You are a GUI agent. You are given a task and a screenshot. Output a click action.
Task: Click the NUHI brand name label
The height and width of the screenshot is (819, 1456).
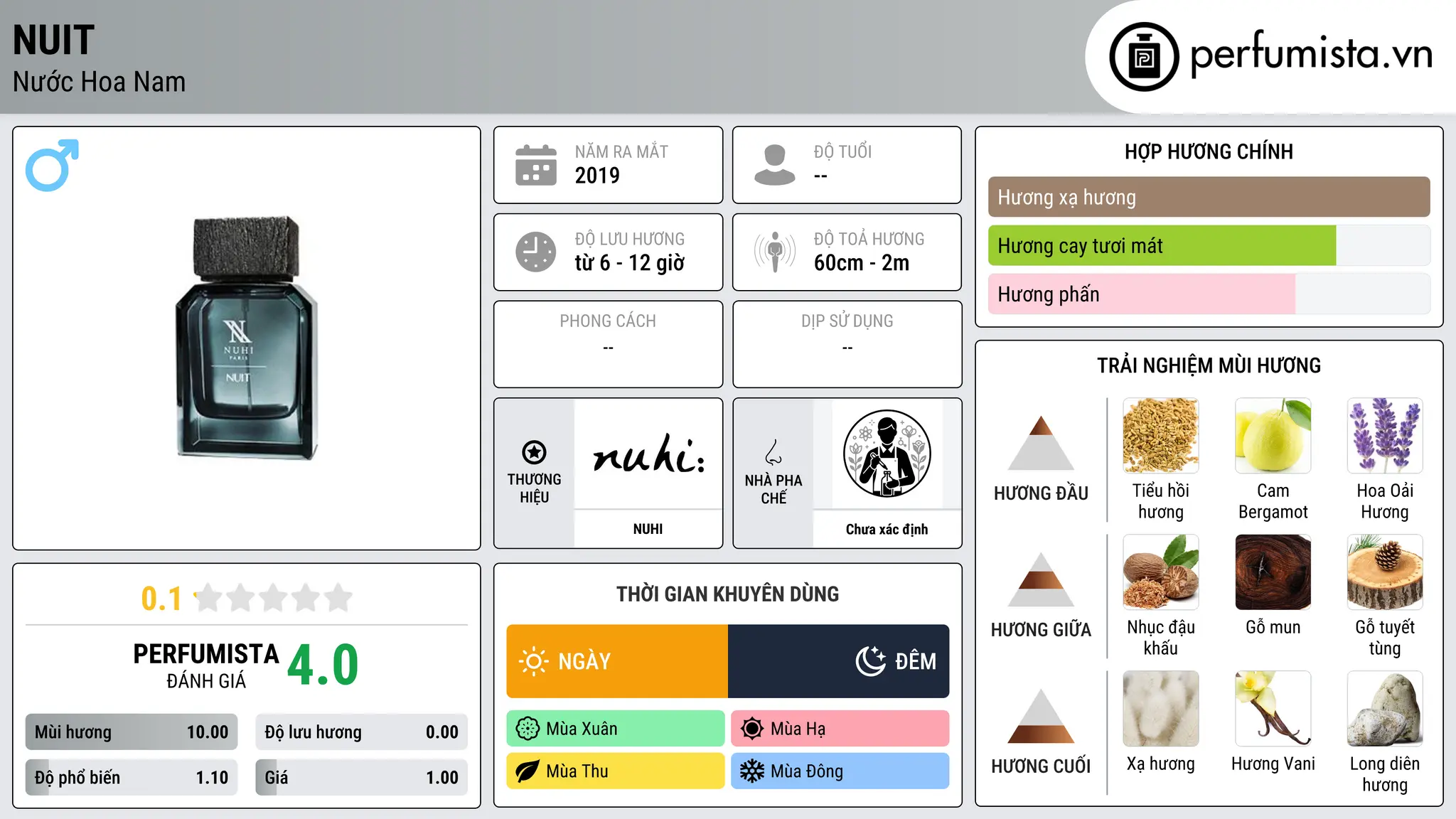(x=648, y=529)
